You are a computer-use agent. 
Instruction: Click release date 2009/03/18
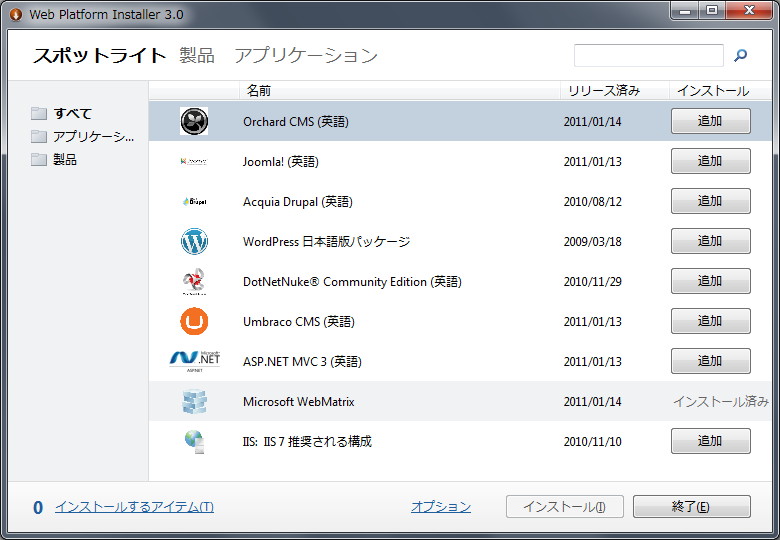(592, 242)
